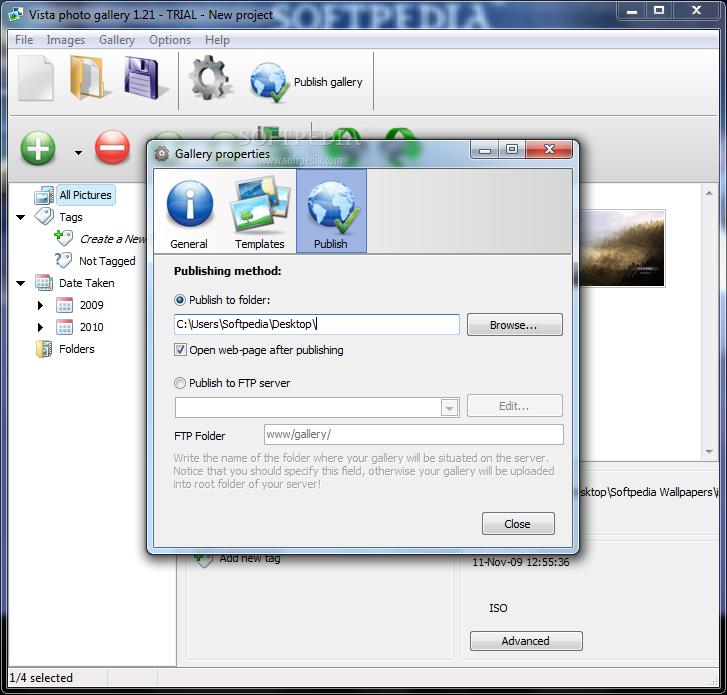Click the 11-Nov-09 12:55:36 date text
Screen dimensions: 727x695
[521, 562]
